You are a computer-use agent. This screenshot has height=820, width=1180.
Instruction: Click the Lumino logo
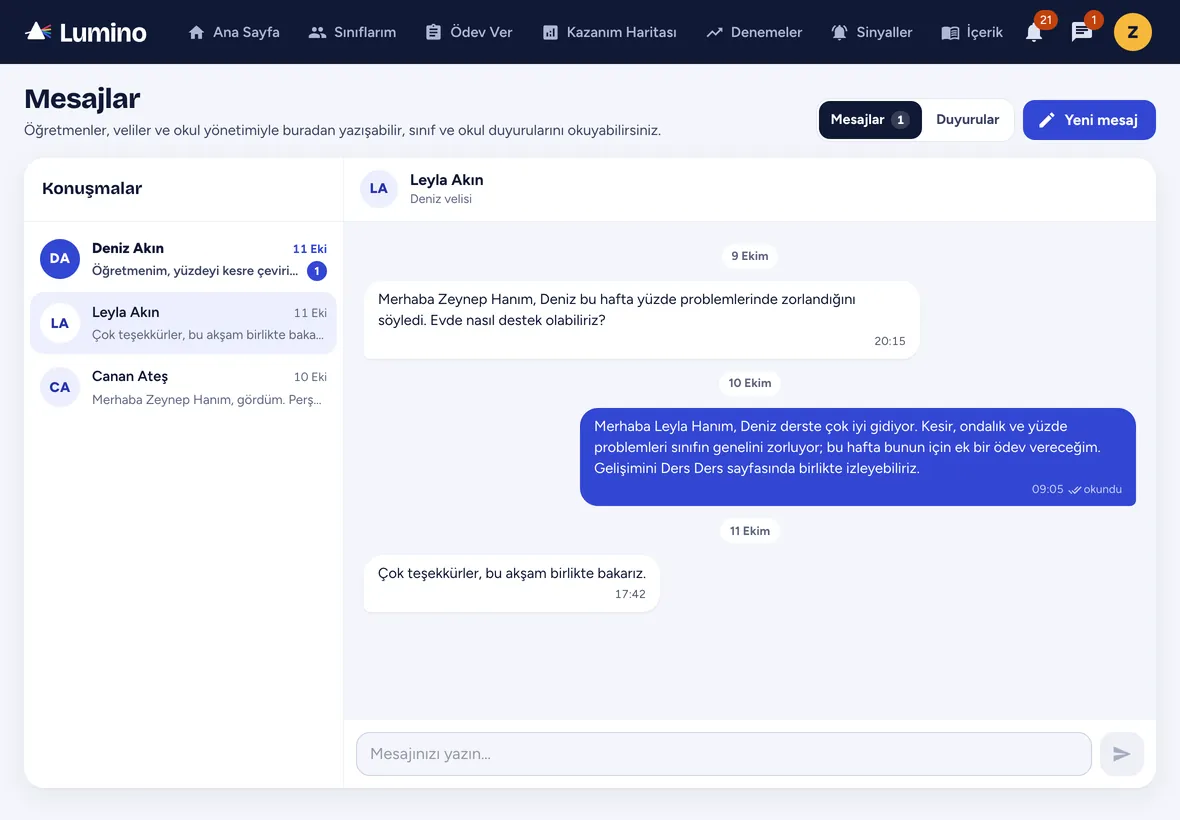pos(86,32)
